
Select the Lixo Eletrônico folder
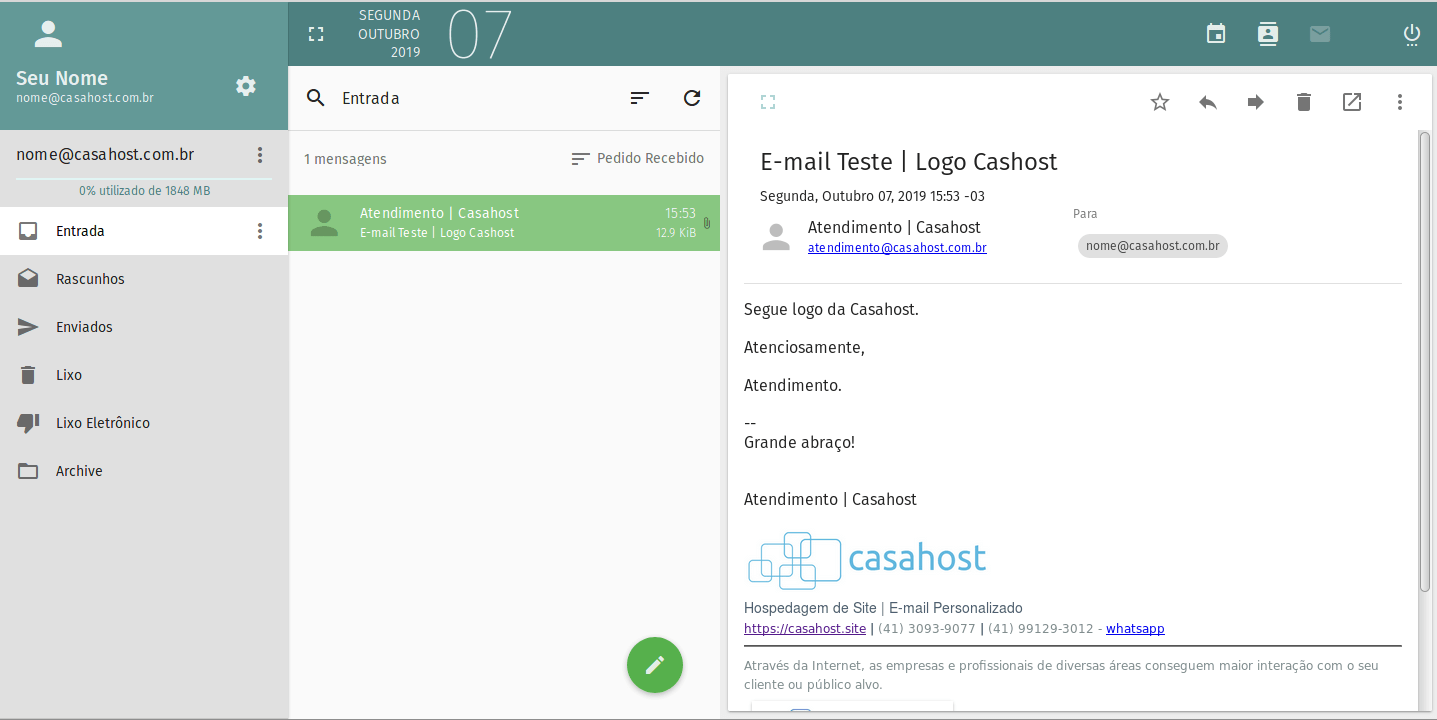[144, 423]
